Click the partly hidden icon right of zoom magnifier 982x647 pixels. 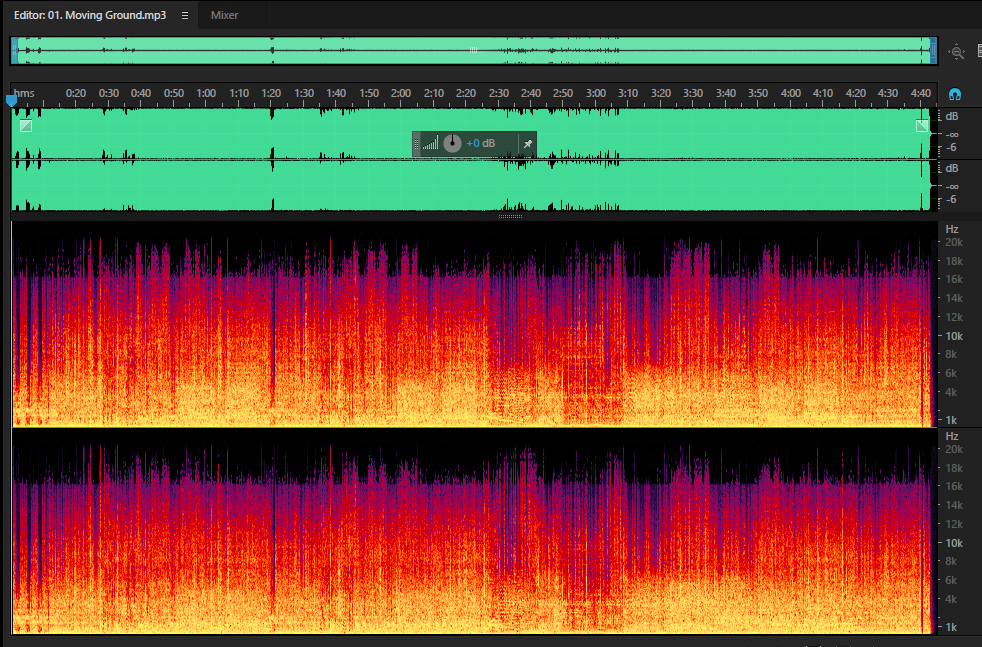[x=979, y=51]
